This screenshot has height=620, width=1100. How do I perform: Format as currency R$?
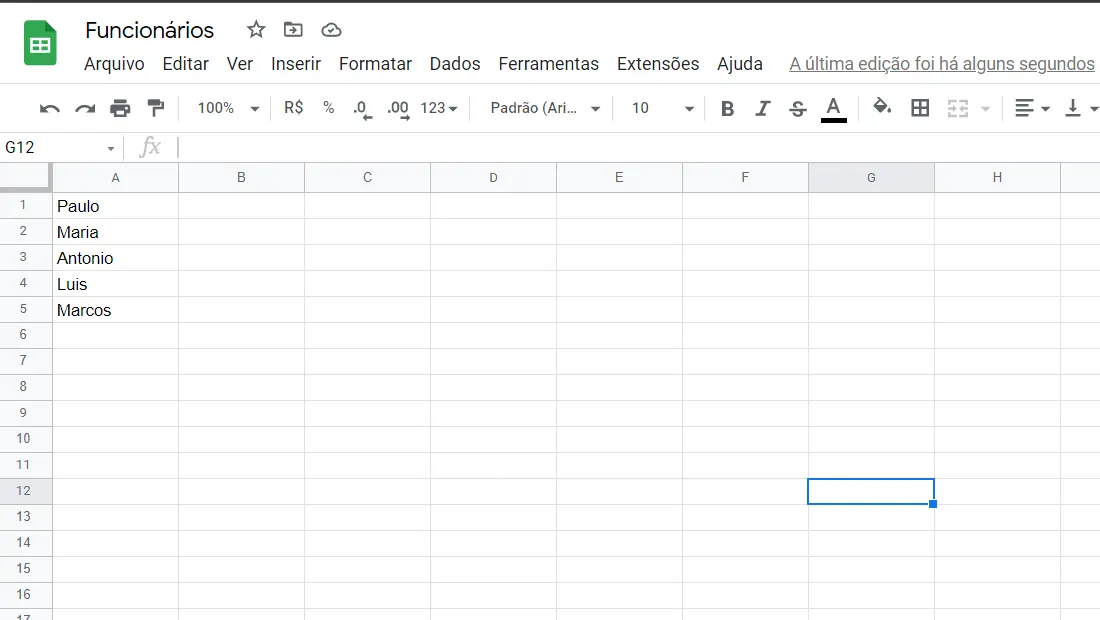293,107
